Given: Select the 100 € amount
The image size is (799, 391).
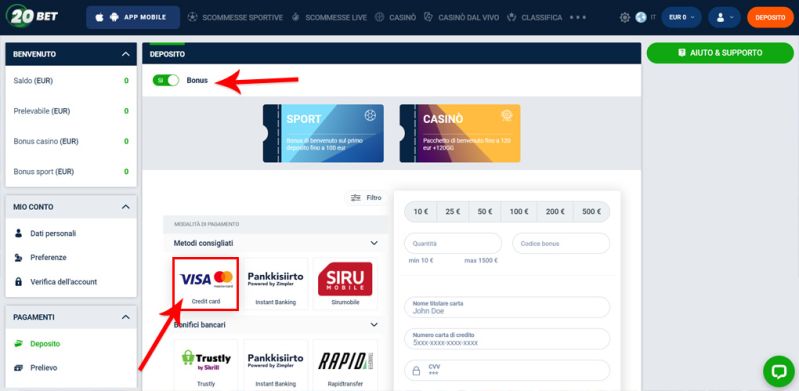Looking at the screenshot, I should [519, 212].
